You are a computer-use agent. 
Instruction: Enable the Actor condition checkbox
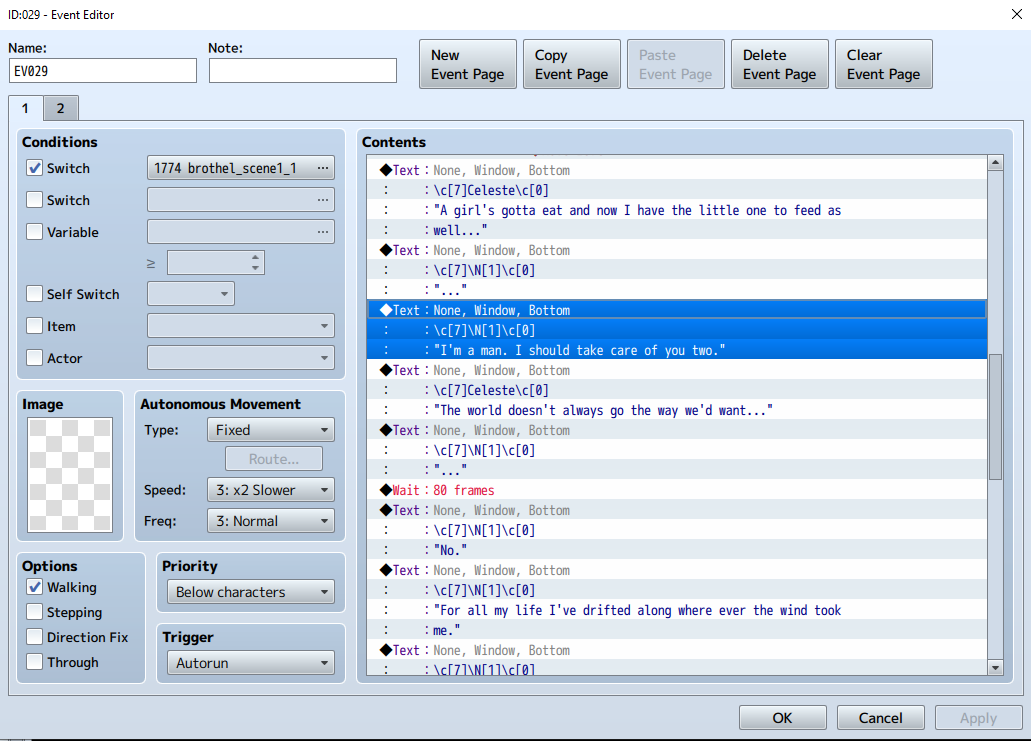[35, 358]
